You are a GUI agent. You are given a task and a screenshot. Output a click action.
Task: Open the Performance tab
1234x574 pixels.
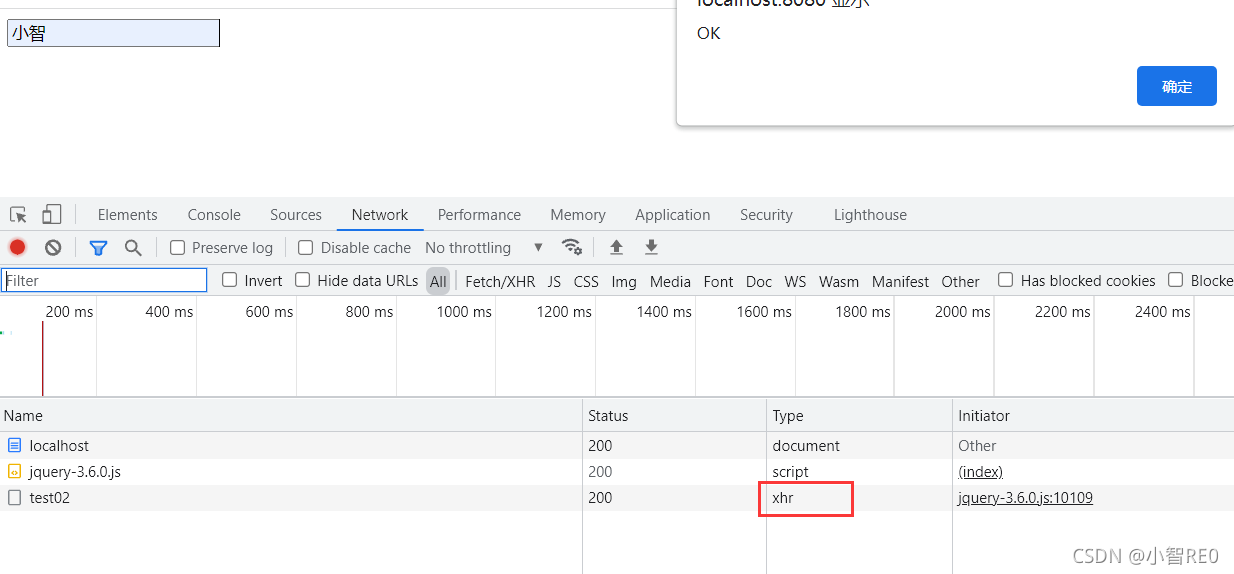coord(479,215)
